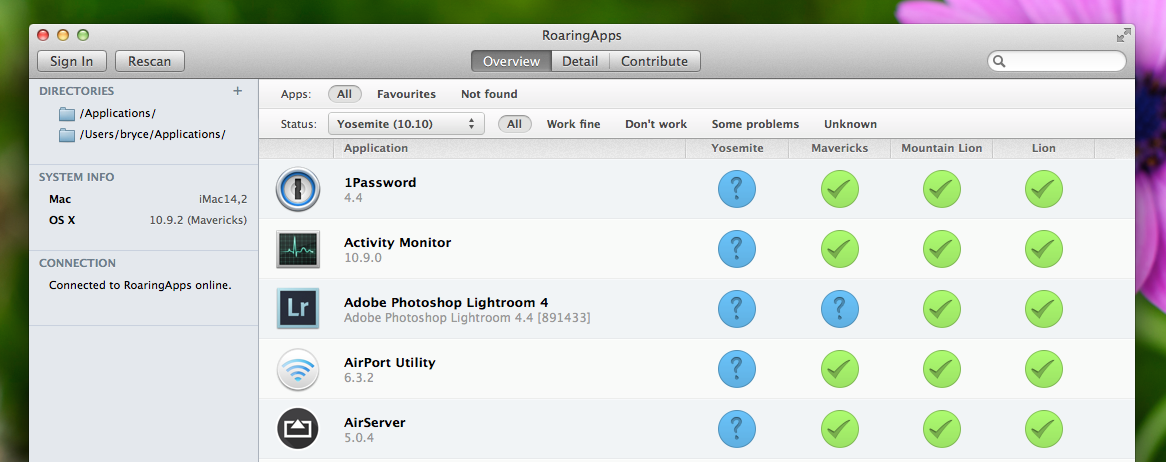Click the Activity Monitor app icon
This screenshot has width=1166, height=462.
297,249
